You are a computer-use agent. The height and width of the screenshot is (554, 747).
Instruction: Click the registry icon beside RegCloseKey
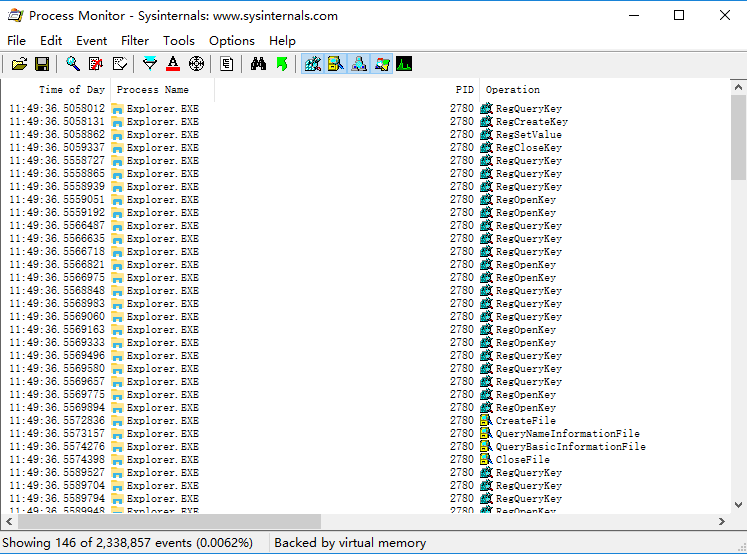point(486,148)
